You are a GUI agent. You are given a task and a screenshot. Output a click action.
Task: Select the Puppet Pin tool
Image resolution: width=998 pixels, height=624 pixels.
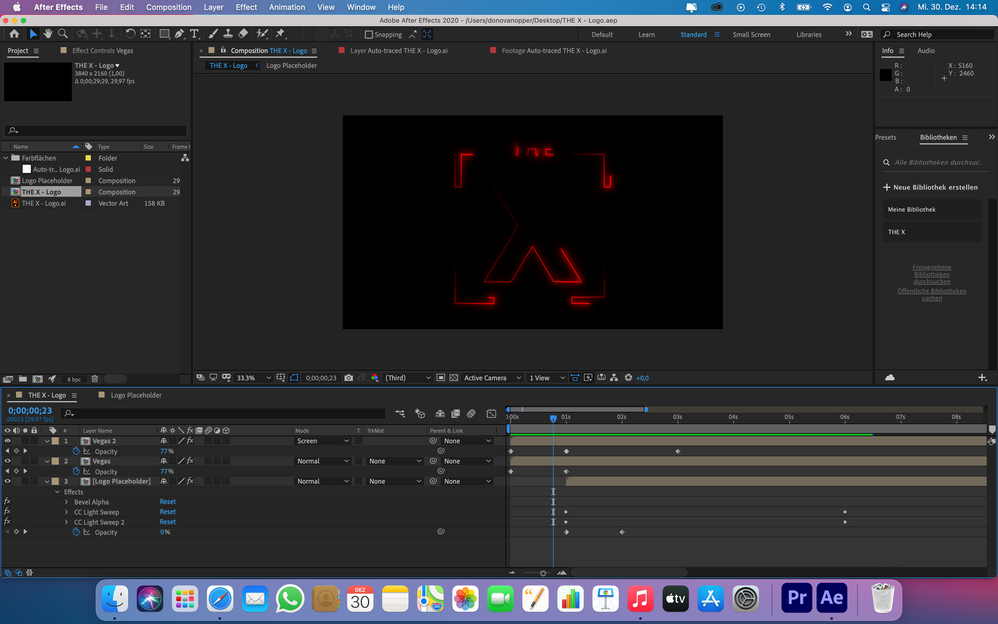[x=280, y=34]
